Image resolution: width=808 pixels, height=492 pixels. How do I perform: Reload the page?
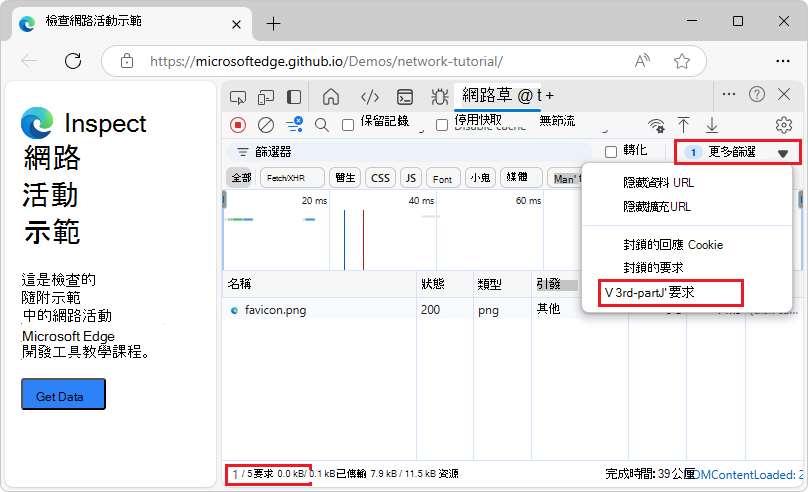(x=73, y=61)
